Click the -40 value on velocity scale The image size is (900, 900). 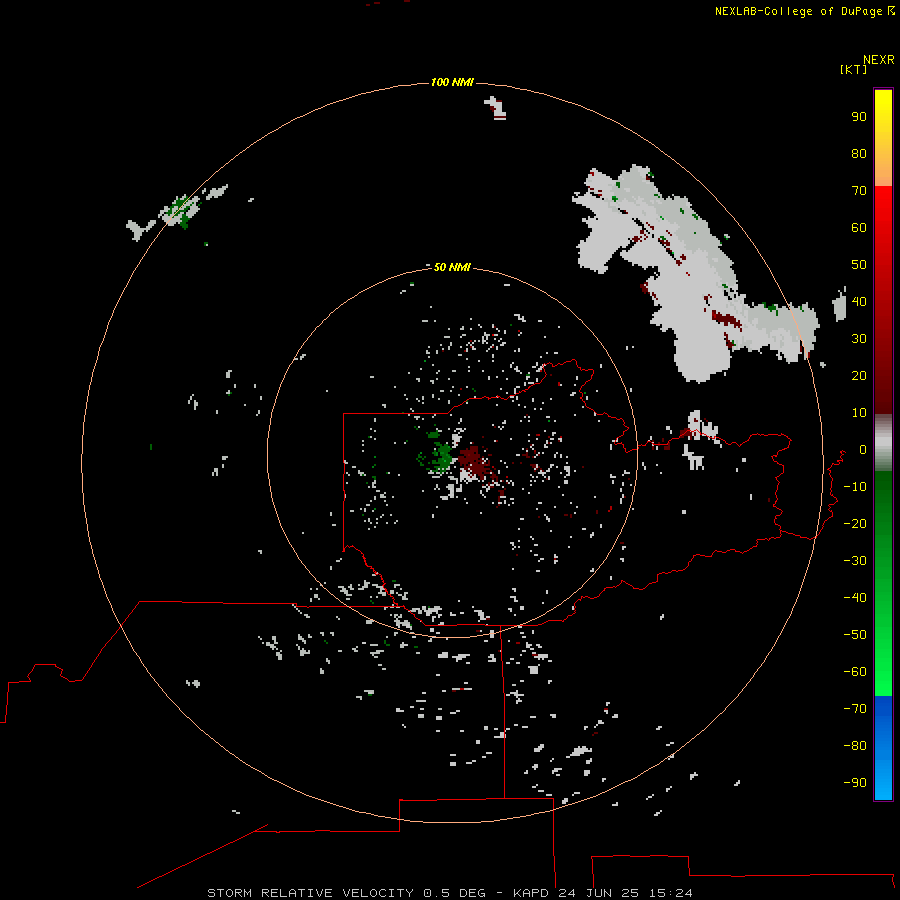855,598
